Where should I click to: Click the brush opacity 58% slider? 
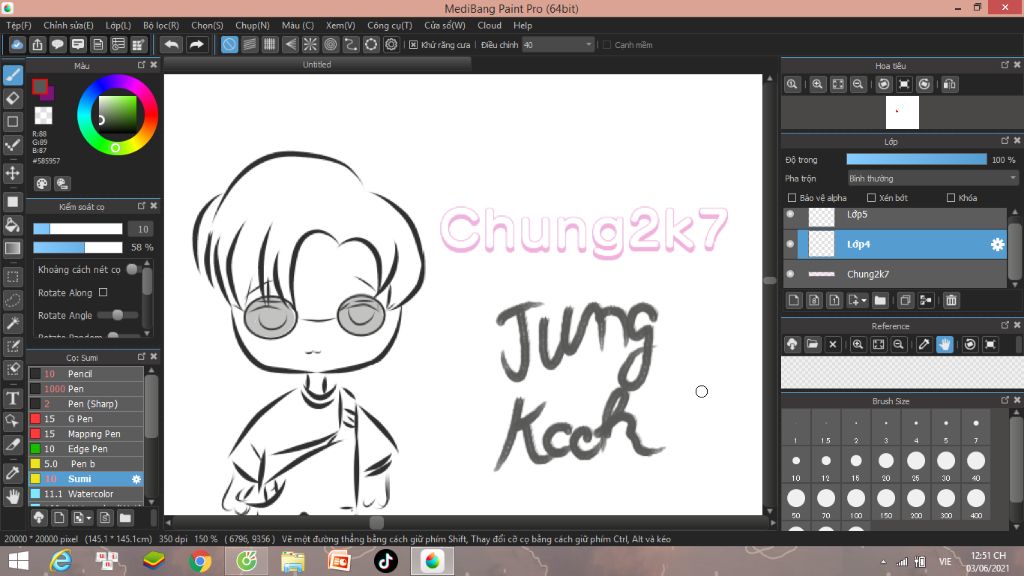pos(78,248)
